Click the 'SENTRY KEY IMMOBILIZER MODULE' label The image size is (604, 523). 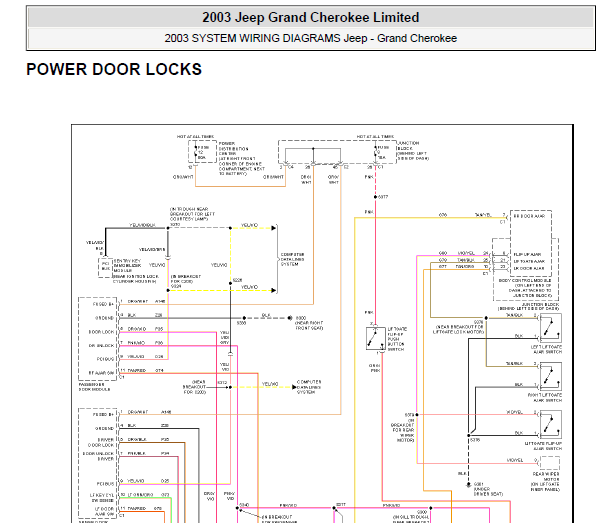point(128,266)
